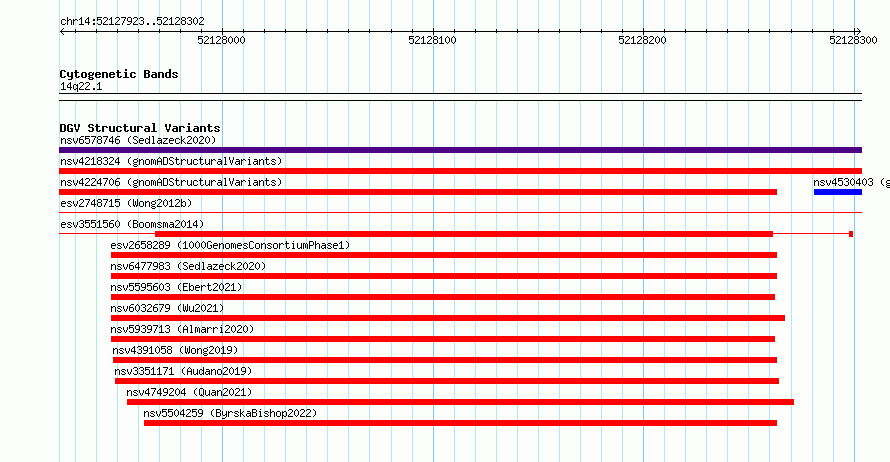Click ruler position 52128100
The image size is (890, 462).
click(433, 40)
